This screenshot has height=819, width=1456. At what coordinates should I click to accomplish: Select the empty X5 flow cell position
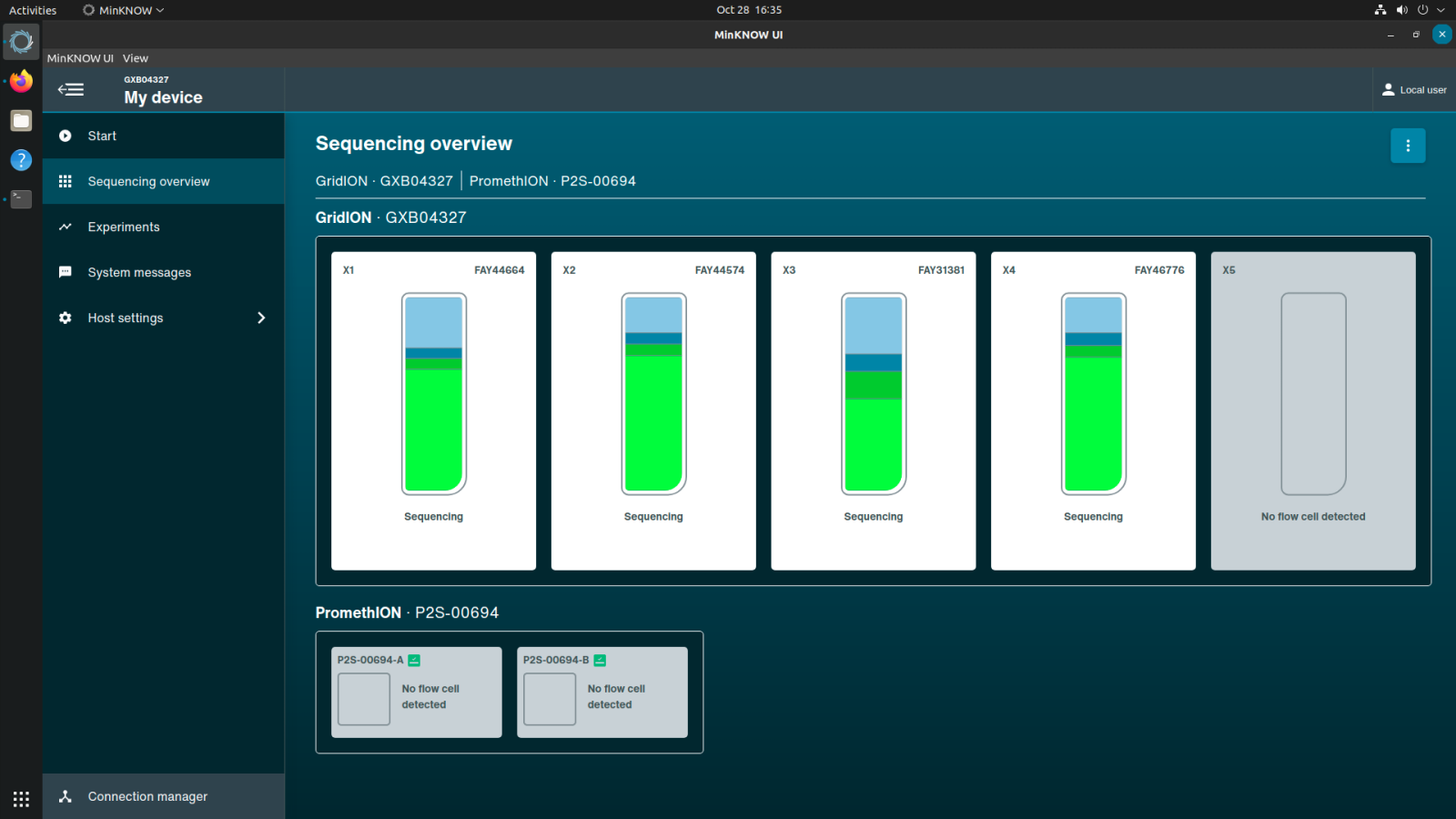pos(1312,411)
